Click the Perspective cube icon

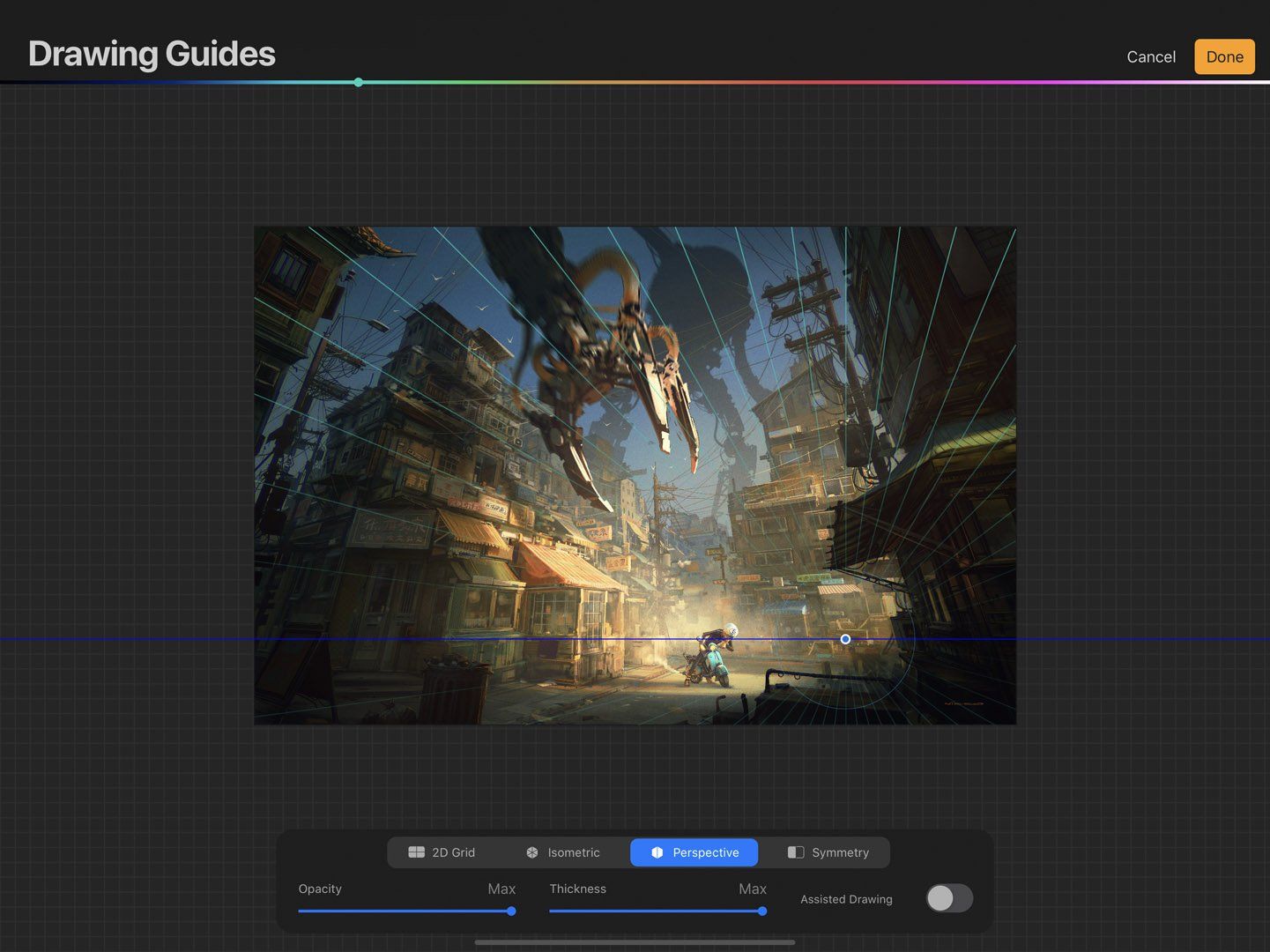657,852
